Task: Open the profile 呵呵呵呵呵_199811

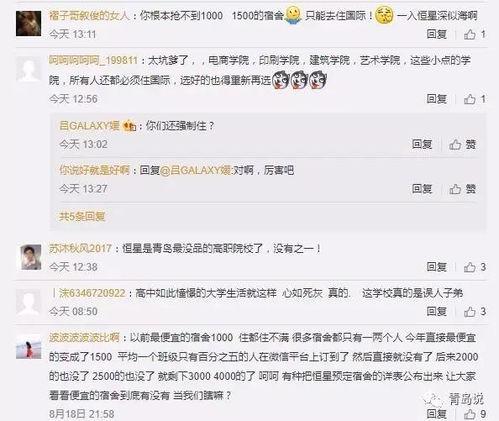Action: pos(93,60)
